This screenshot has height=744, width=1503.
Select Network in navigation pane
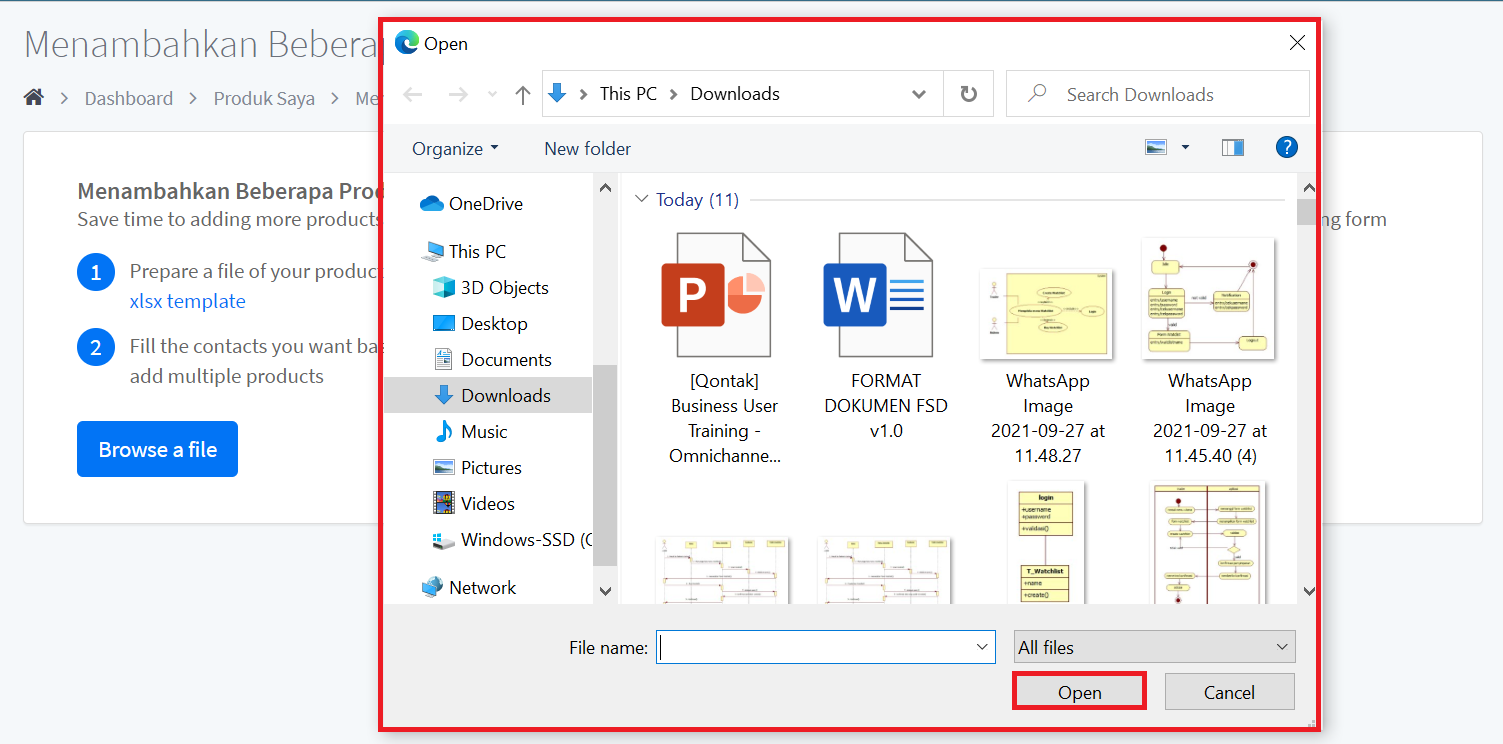[469, 588]
